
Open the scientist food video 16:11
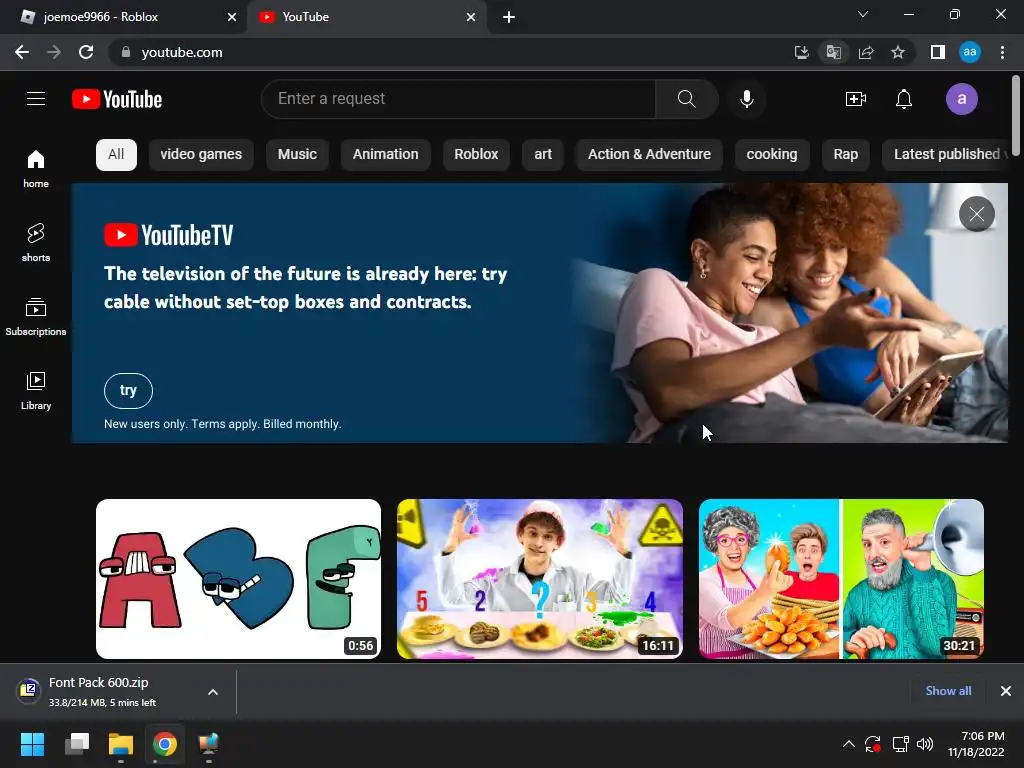(x=540, y=579)
